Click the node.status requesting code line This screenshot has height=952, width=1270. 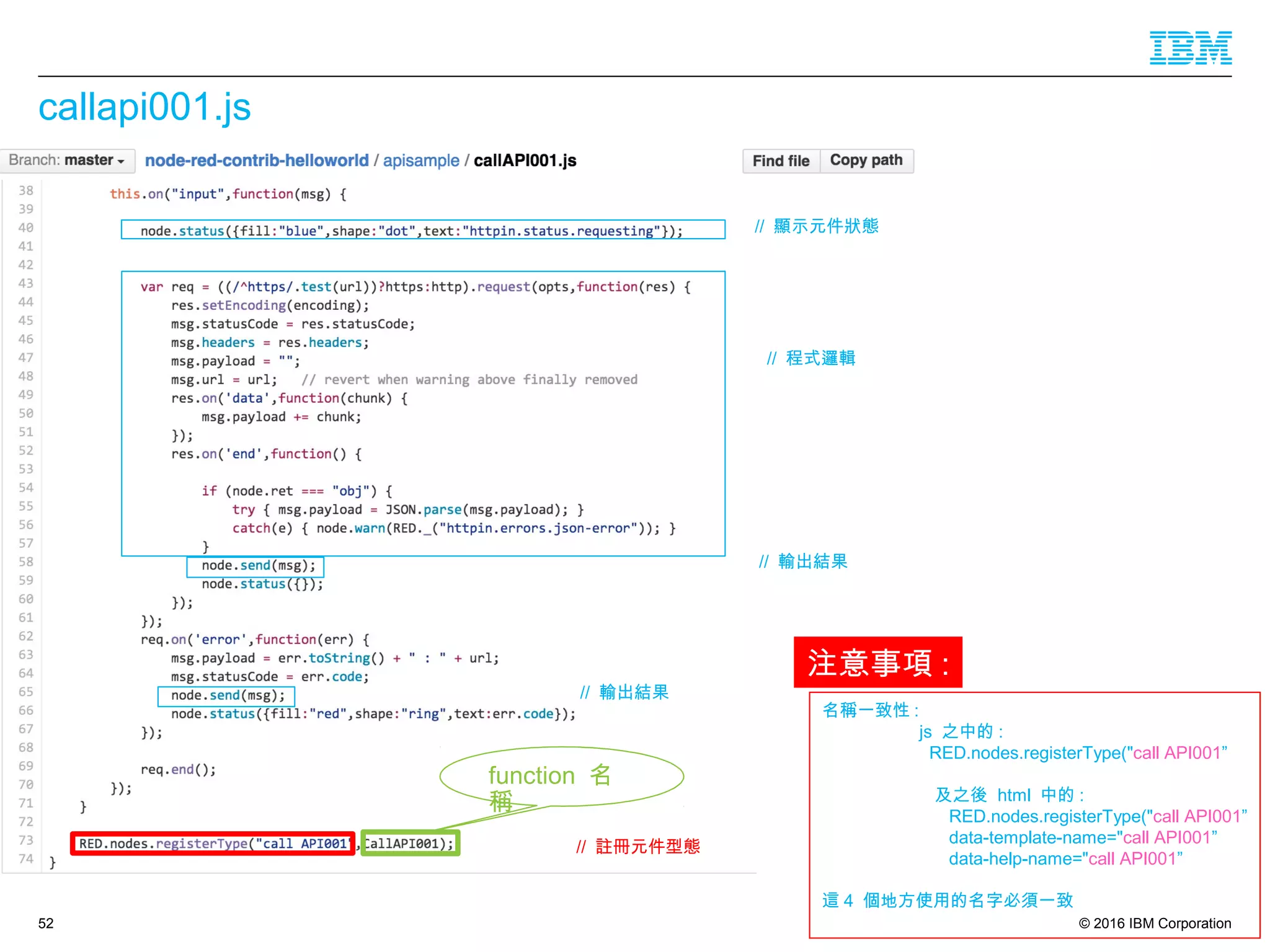pyautogui.click(x=412, y=231)
